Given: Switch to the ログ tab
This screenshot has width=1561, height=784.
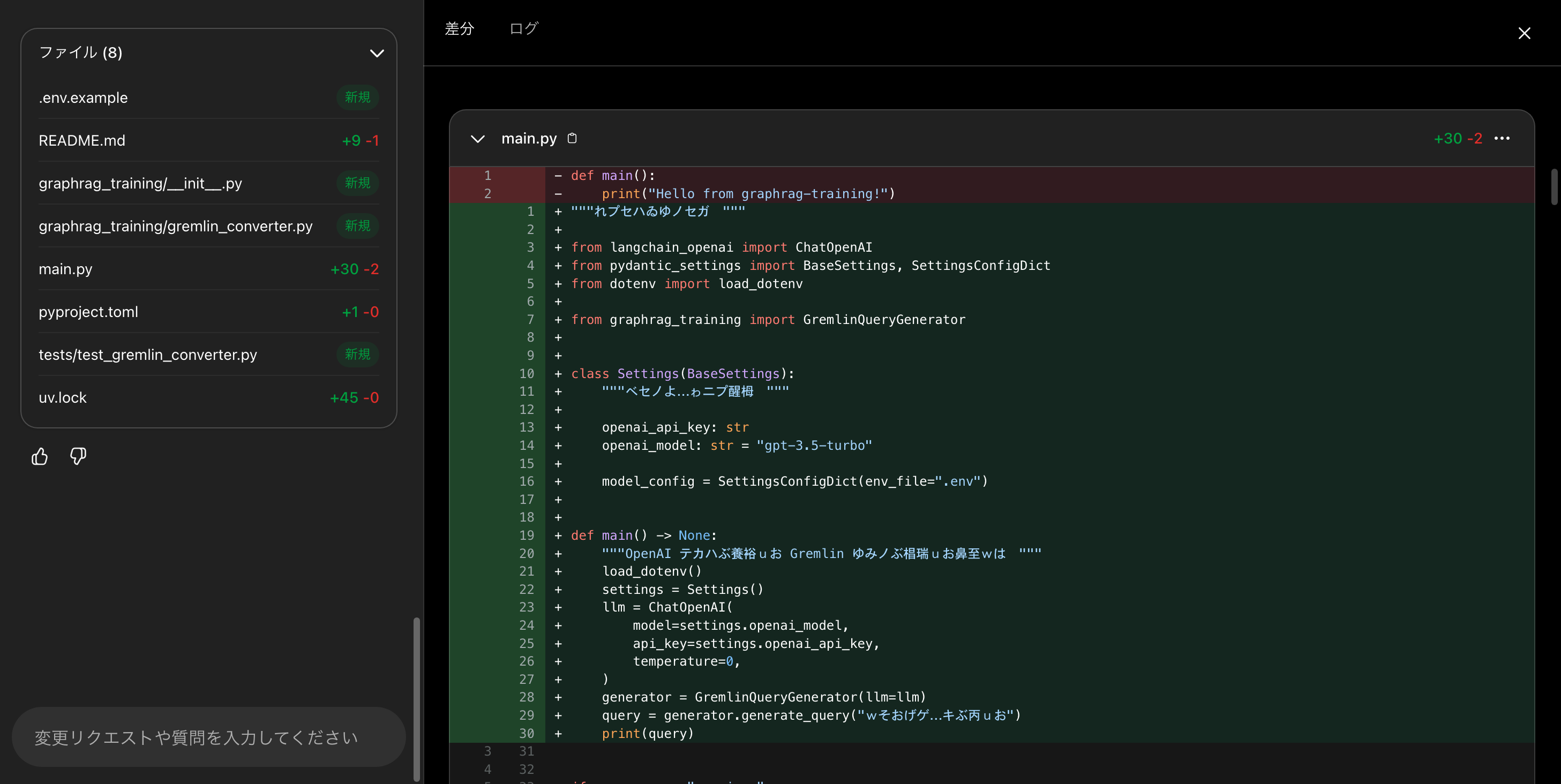Looking at the screenshot, I should pos(522,28).
